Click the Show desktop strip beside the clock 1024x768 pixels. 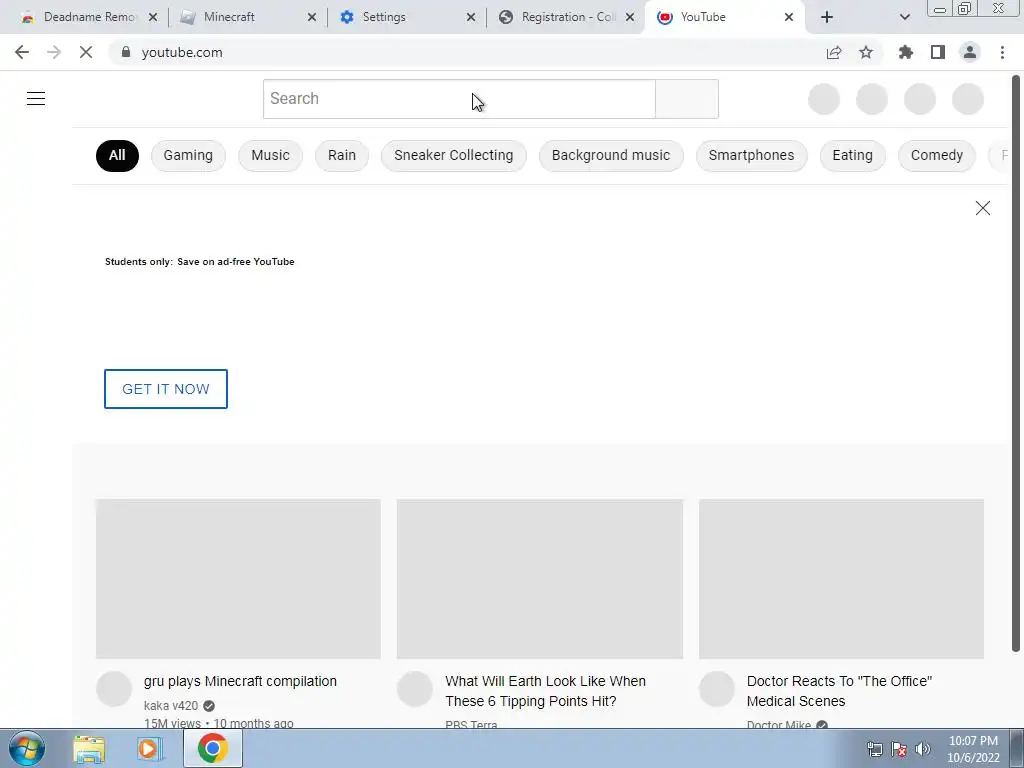pyautogui.click(x=1017, y=749)
